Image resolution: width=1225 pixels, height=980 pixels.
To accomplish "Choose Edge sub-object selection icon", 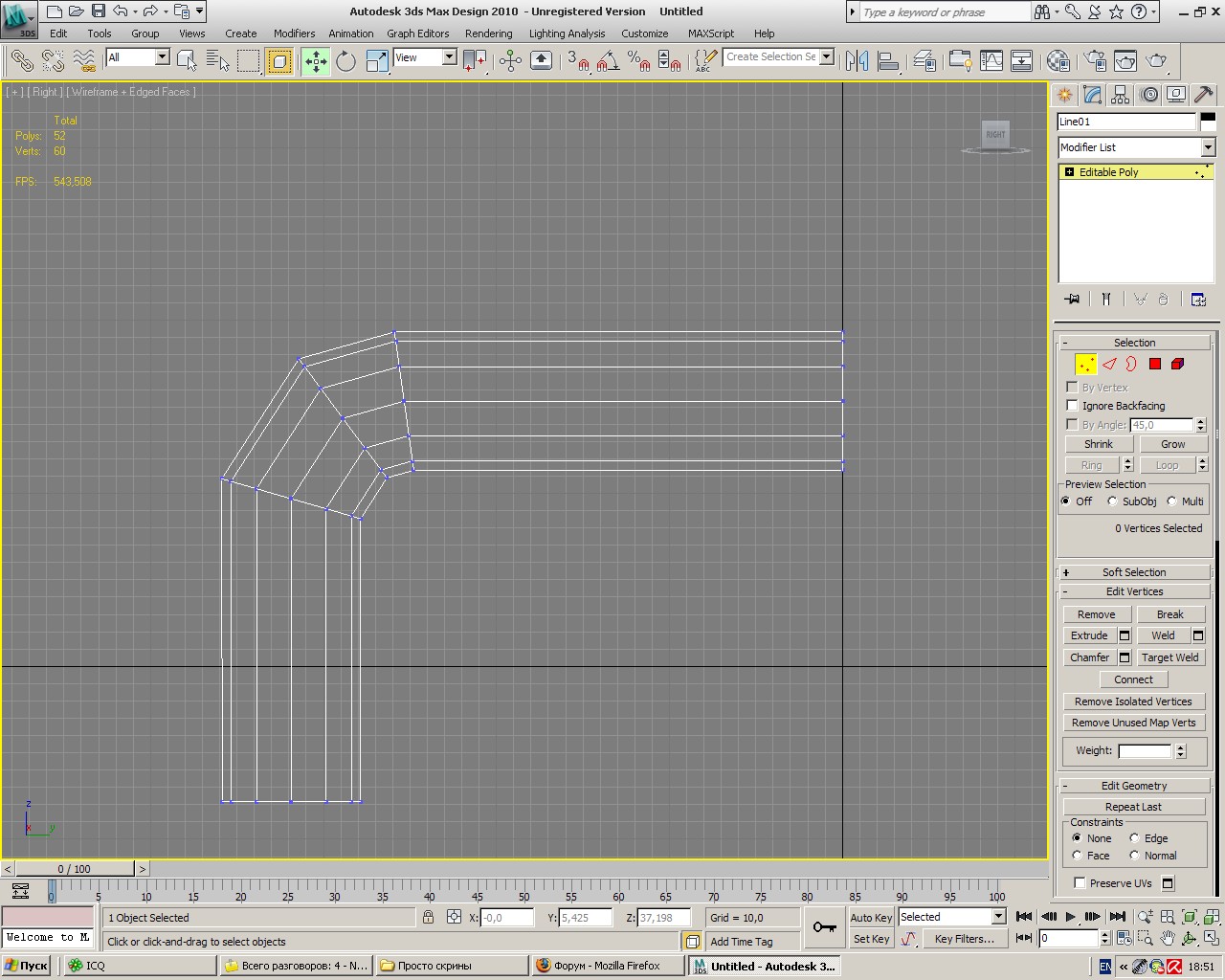I will (x=1109, y=364).
